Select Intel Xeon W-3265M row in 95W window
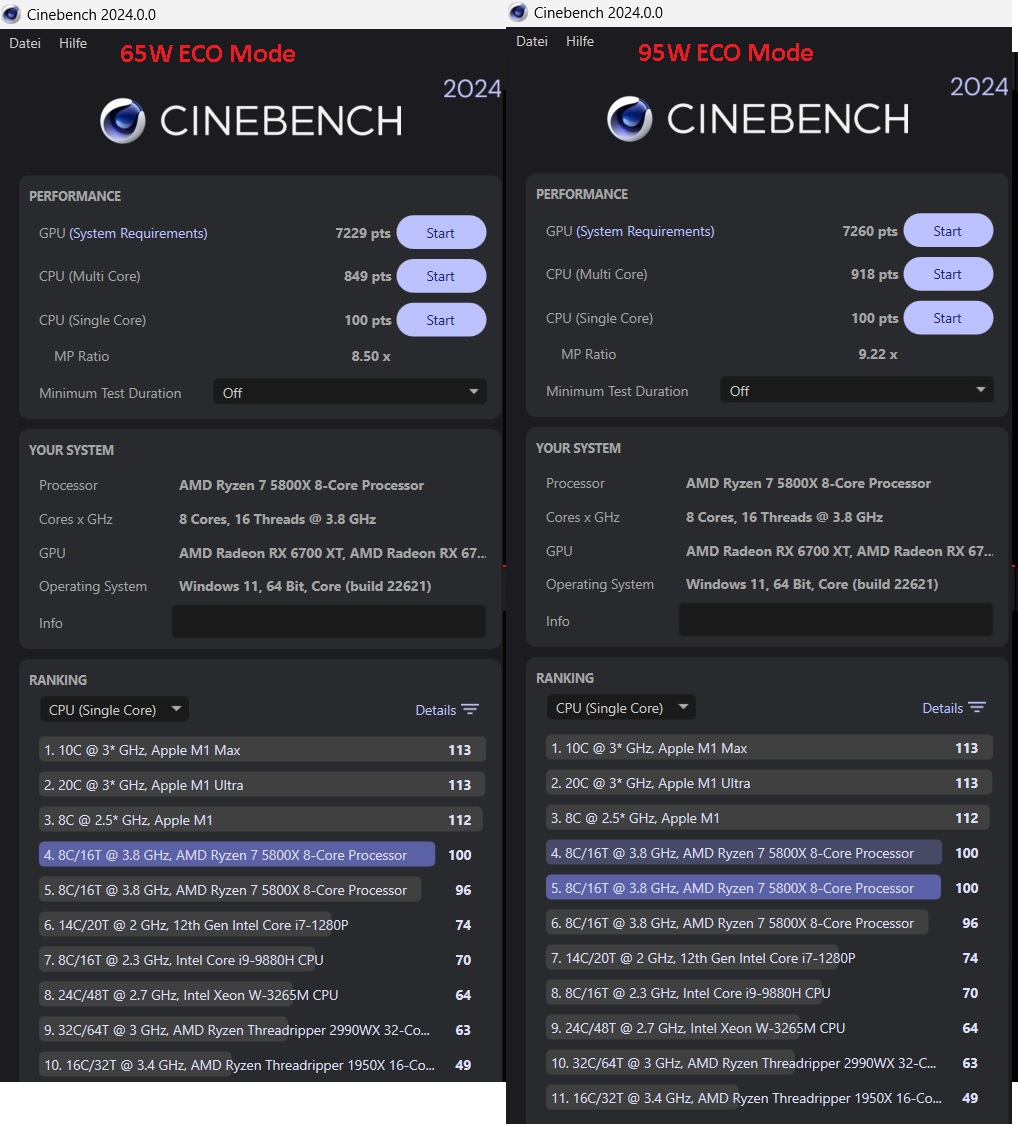Screen dimensions: 1018x1126 point(769,1028)
